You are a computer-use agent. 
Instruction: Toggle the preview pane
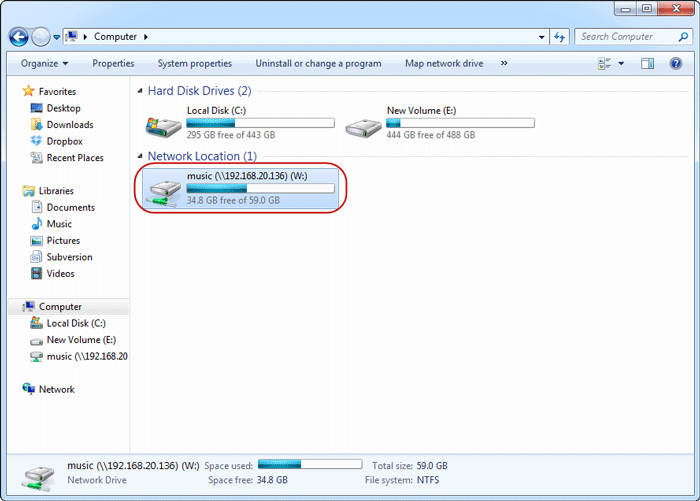[647, 63]
